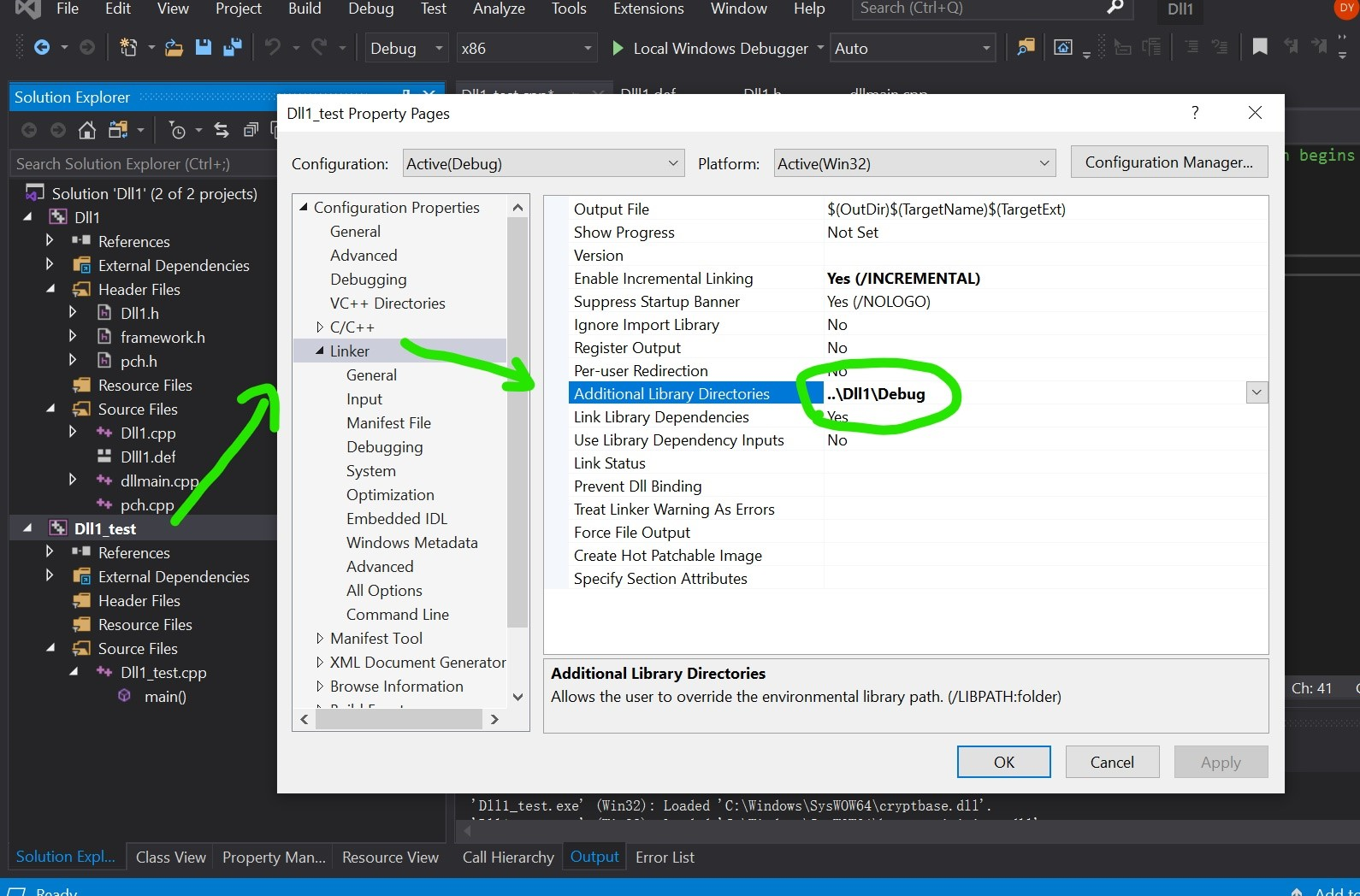Click the Undo arrow icon
Viewport: 1360px width, 896px height.
(x=273, y=48)
